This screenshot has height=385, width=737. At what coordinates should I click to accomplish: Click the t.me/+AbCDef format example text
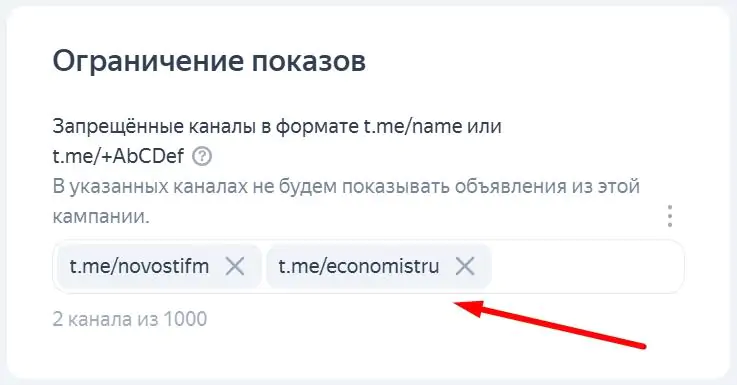(118, 156)
